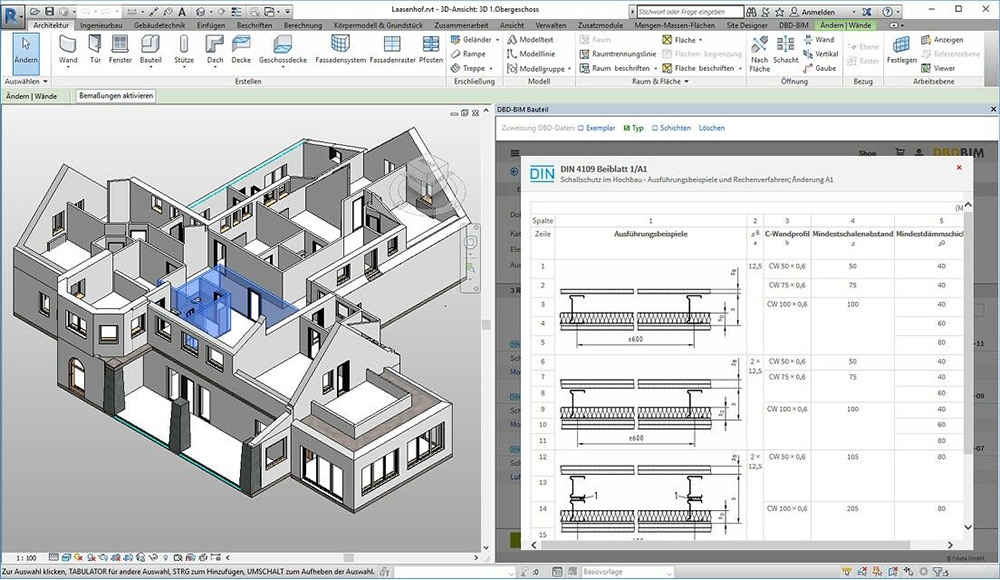Screen dimensions: 1000x580
Task: Expand the Auswählen panel dropdown
Action: 26,81
